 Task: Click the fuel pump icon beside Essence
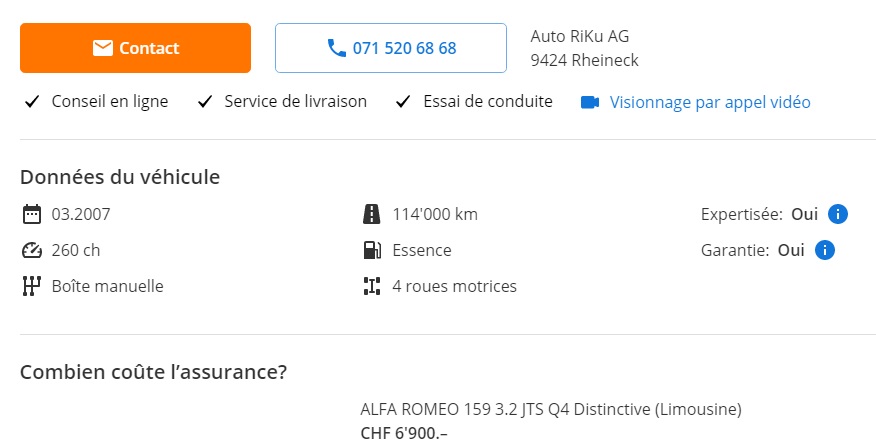pyautogui.click(x=372, y=250)
